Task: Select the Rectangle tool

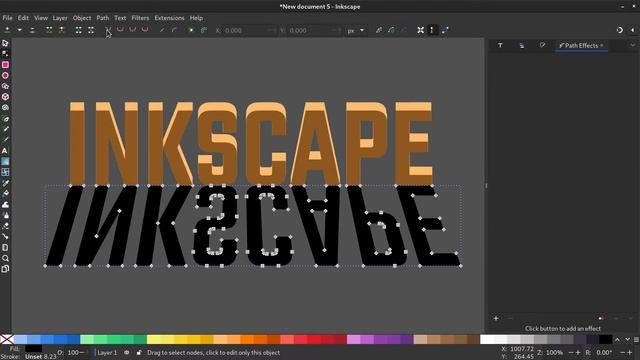Action: coord(5,64)
